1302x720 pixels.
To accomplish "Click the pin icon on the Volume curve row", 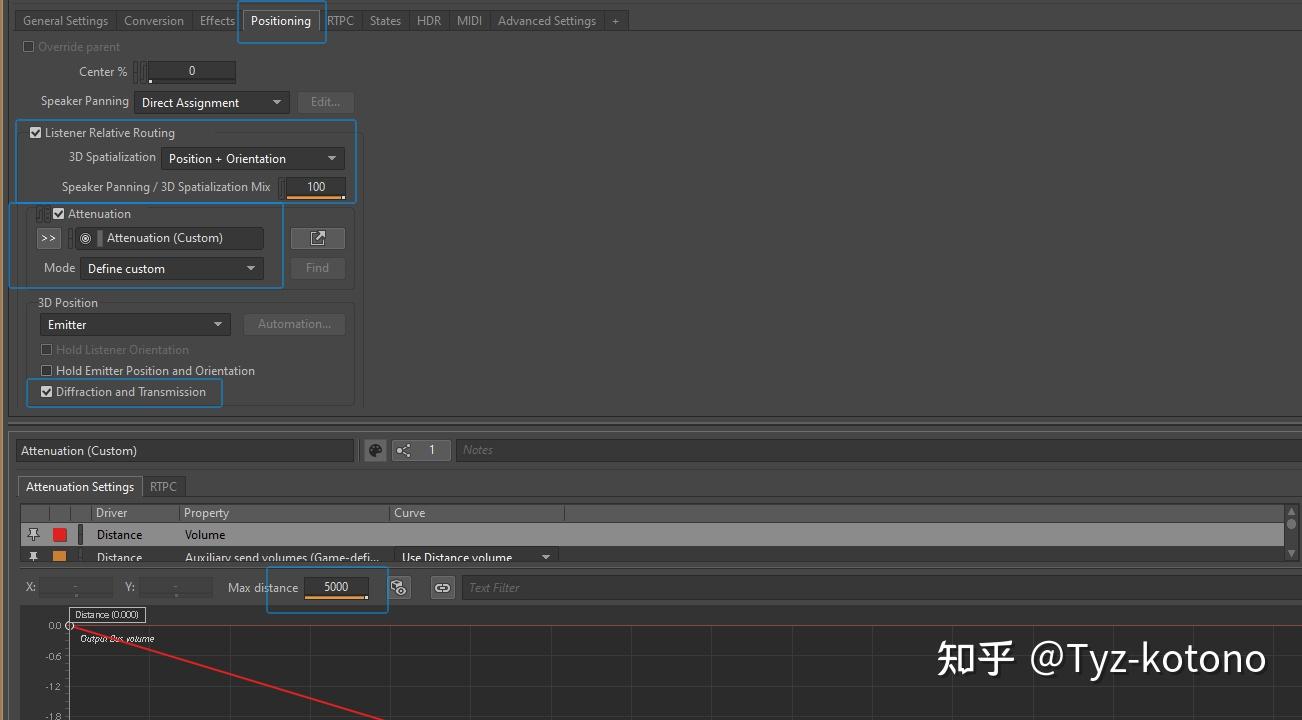I will pos(33,534).
